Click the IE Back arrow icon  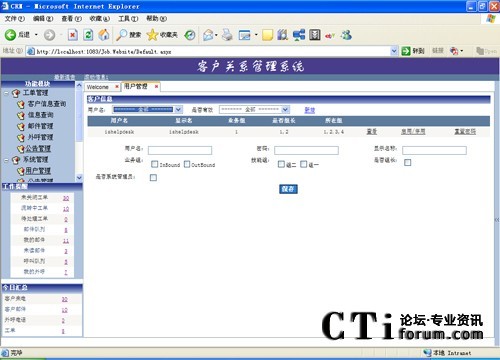pos(10,35)
